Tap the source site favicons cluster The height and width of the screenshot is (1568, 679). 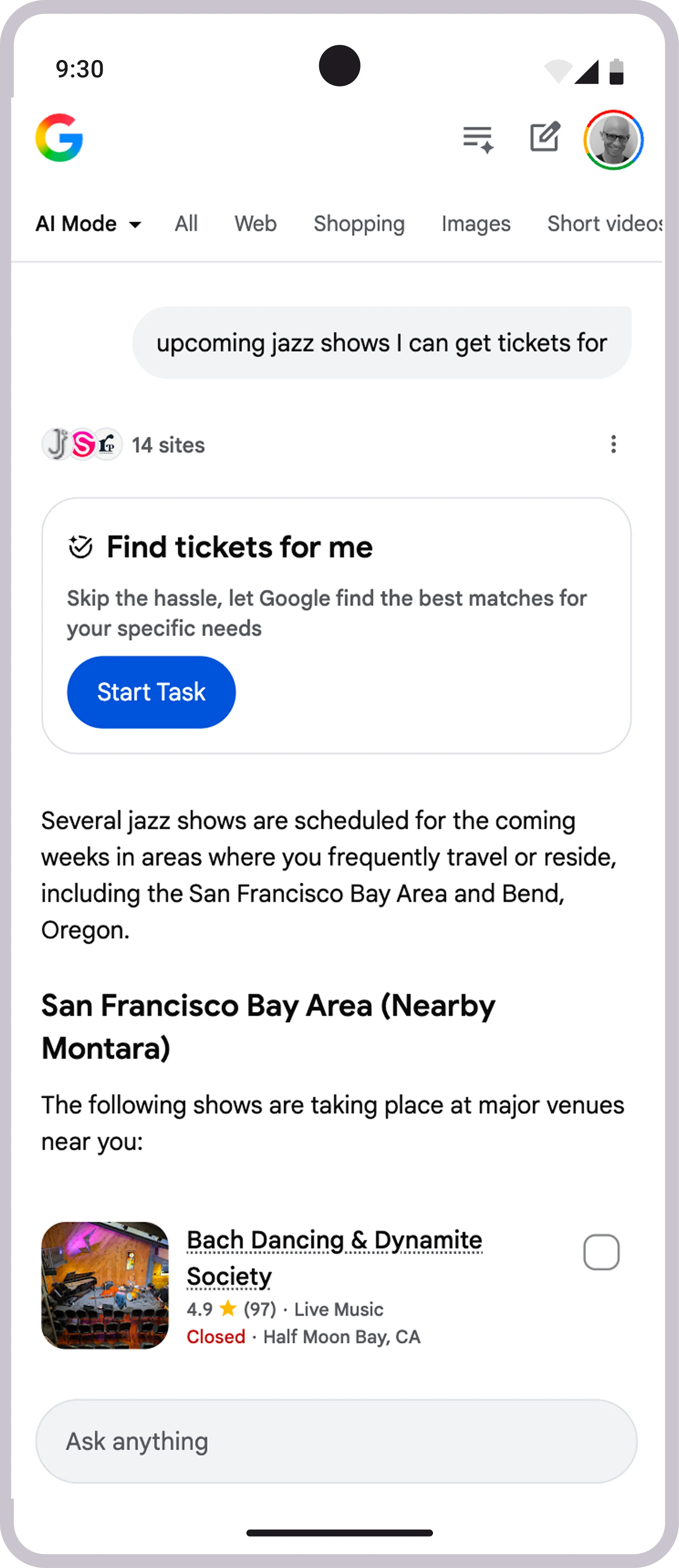coord(81,444)
